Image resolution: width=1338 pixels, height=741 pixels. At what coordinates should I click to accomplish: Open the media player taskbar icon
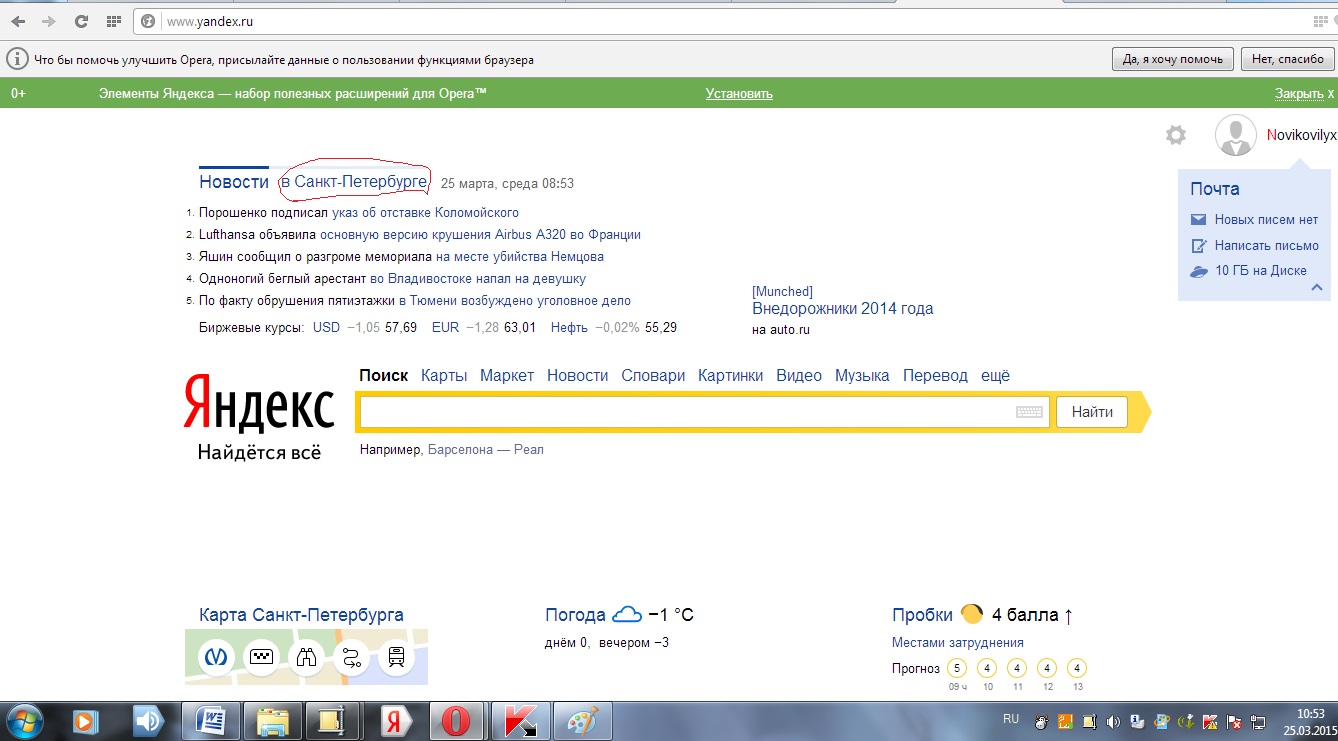click(85, 721)
